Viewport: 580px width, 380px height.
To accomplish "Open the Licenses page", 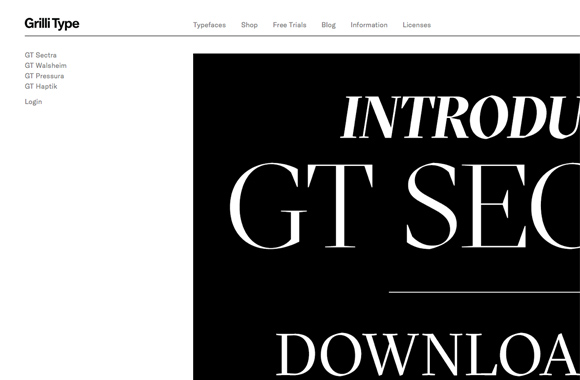I will click(417, 25).
